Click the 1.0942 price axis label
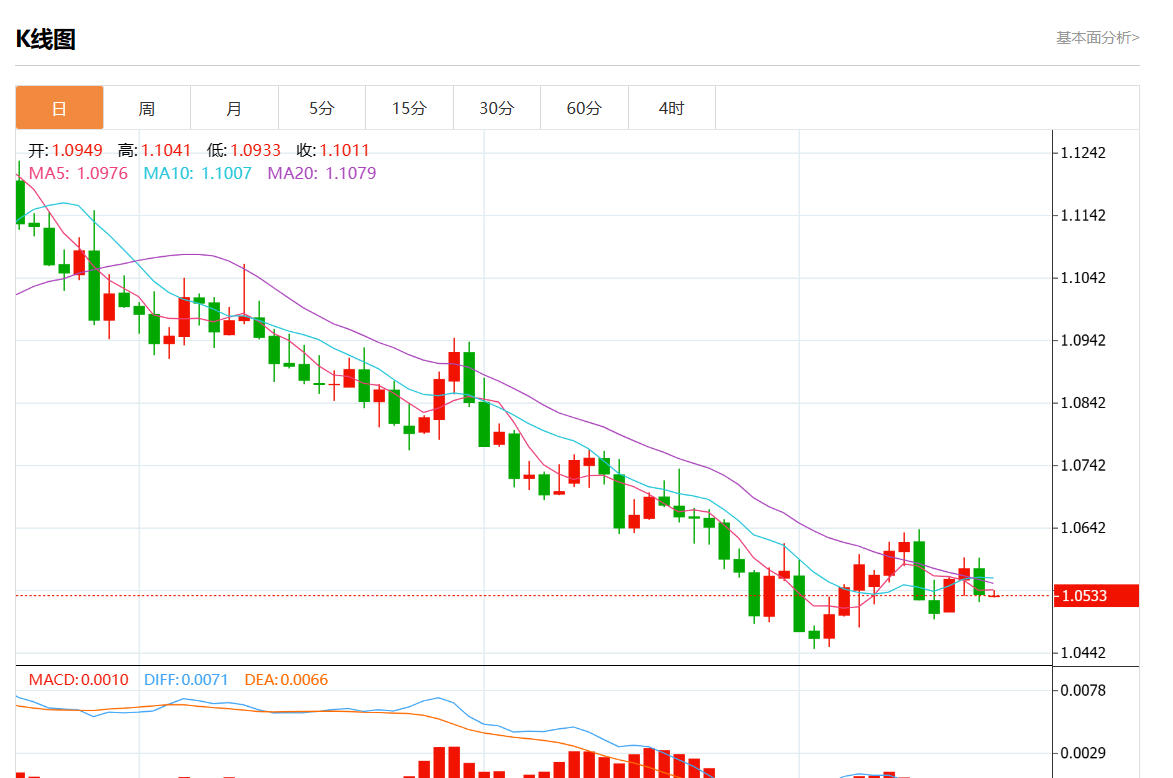This screenshot has height=778, width=1173. 1083,340
